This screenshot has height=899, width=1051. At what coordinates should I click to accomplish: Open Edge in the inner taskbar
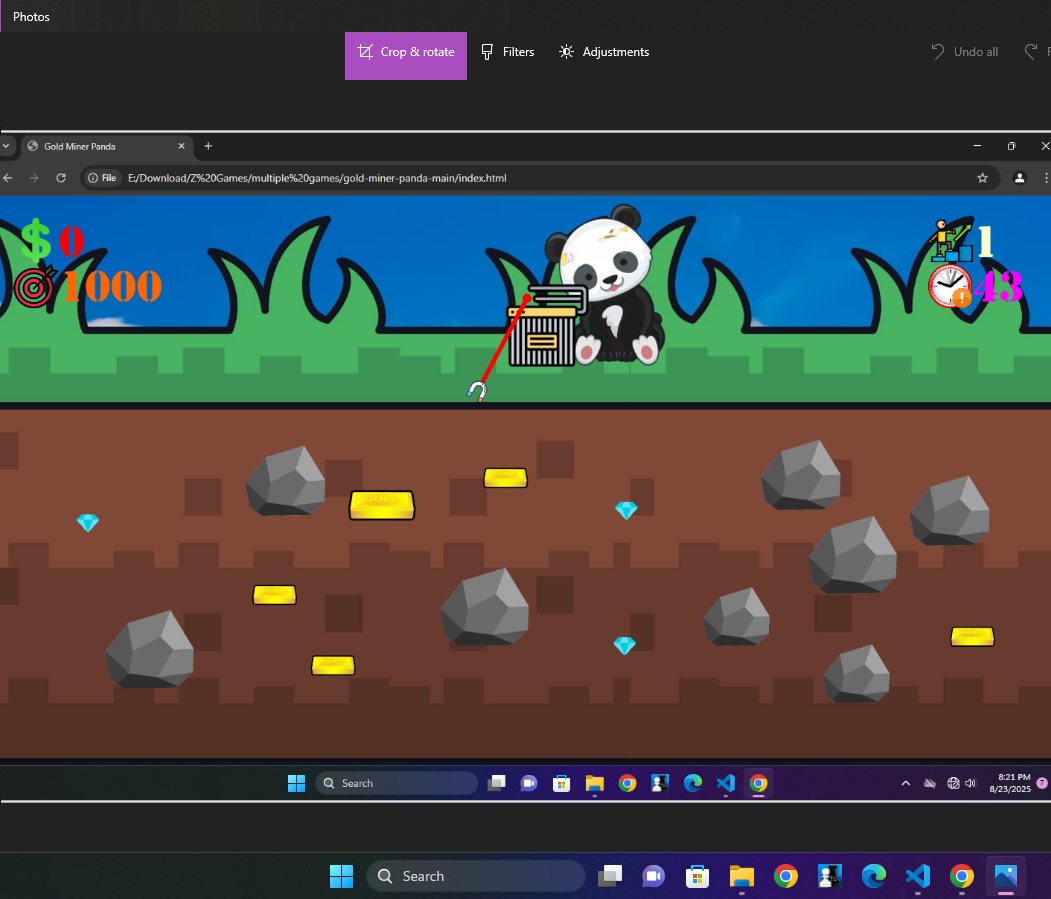click(x=693, y=783)
